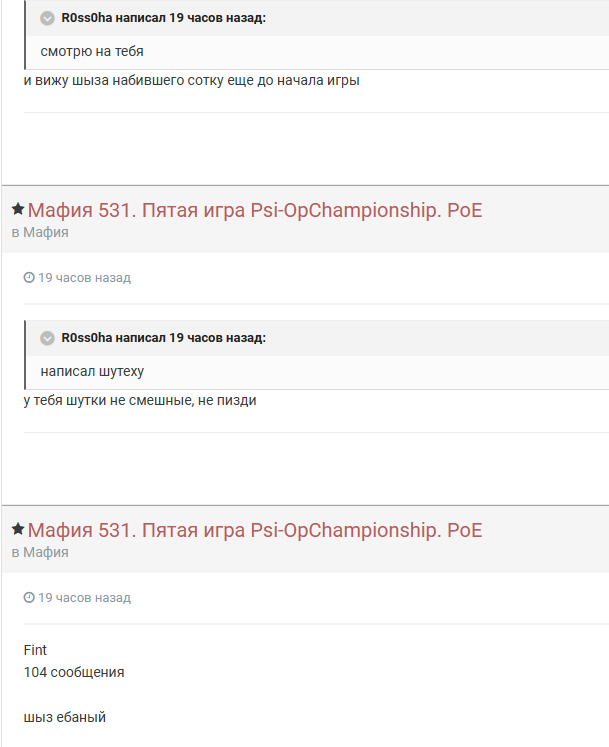Image resolution: width=609 pixels, height=747 pixels.
Task: Open the bottom "Мафия 531. Пятая игра" topic link
Action: click(x=255, y=530)
